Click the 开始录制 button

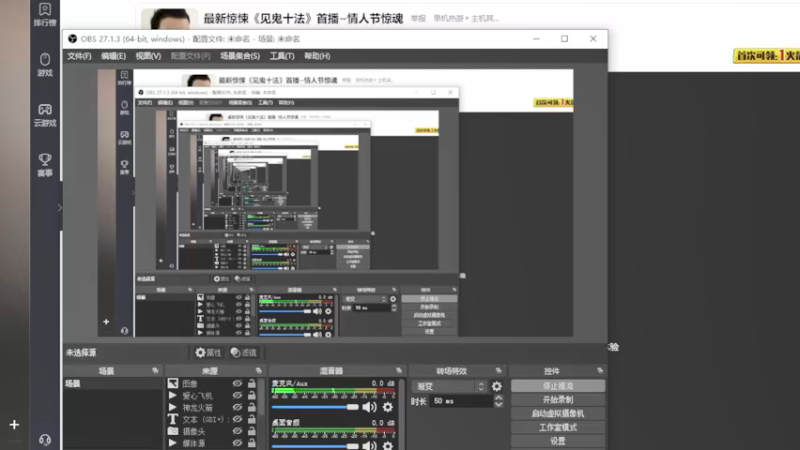pos(558,400)
